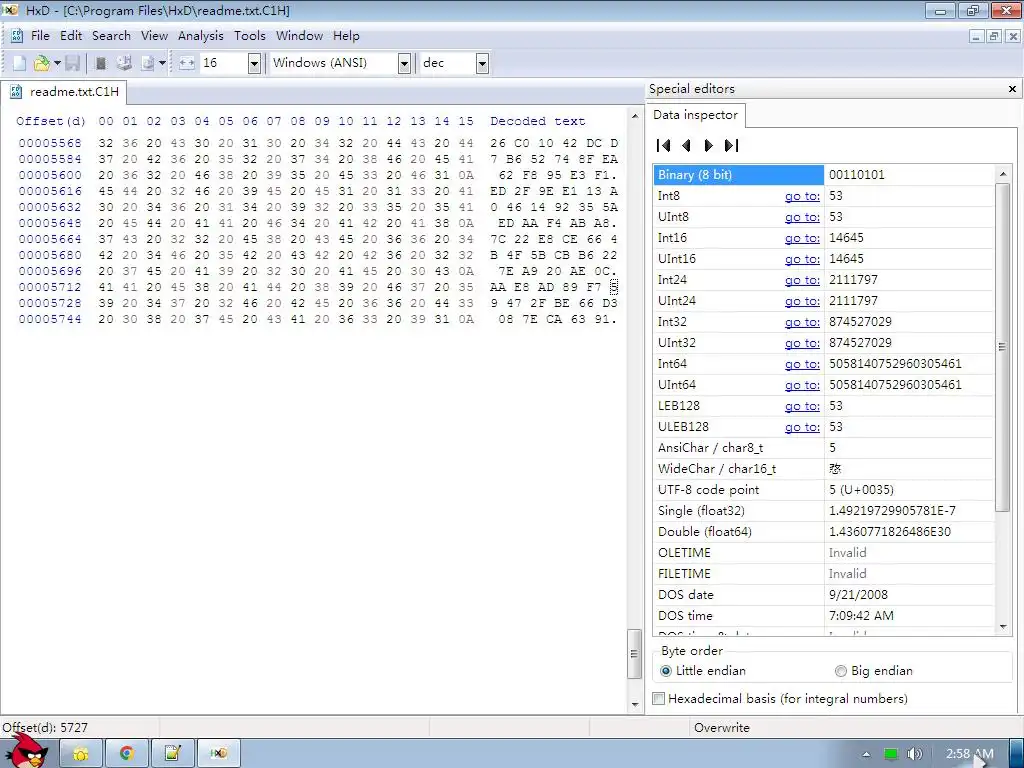Click the New file icon in toolbar

(20, 63)
